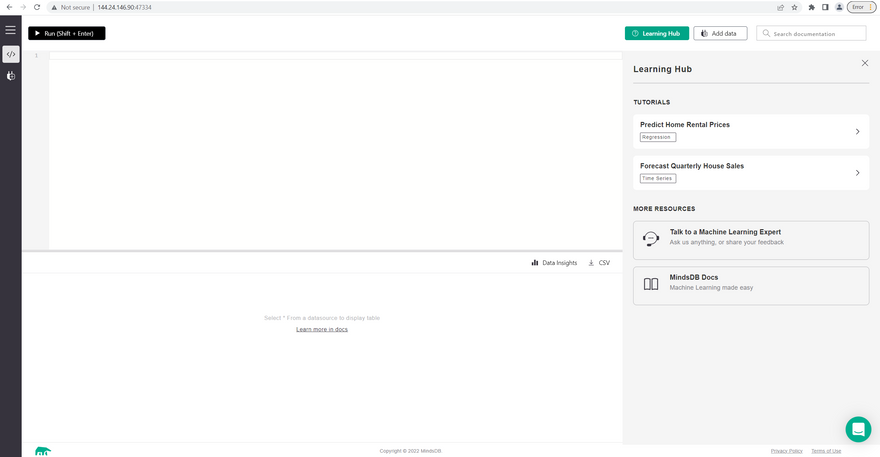The image size is (880, 457).
Task: Open the Learning Hub button
Action: coord(656,33)
